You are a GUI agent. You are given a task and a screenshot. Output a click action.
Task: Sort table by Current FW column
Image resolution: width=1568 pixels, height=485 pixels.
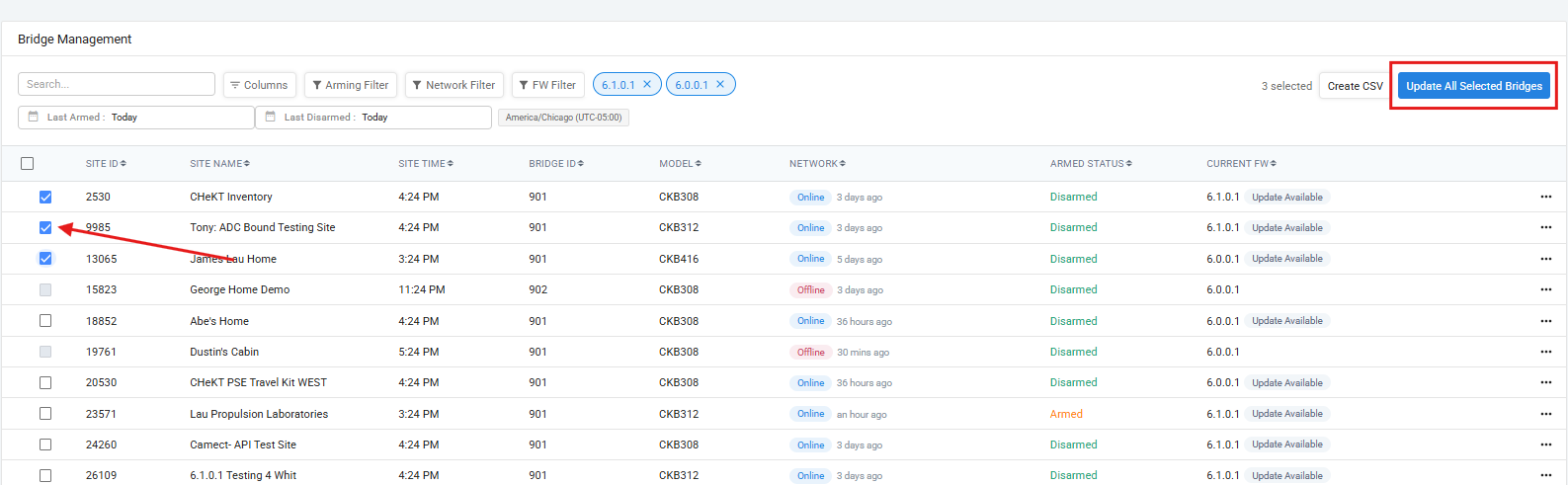pyautogui.click(x=1241, y=164)
